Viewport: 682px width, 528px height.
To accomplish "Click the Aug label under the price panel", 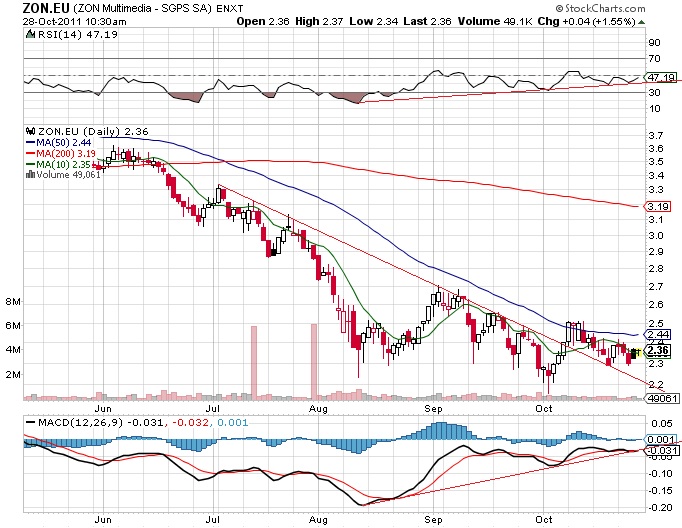I will coord(318,409).
